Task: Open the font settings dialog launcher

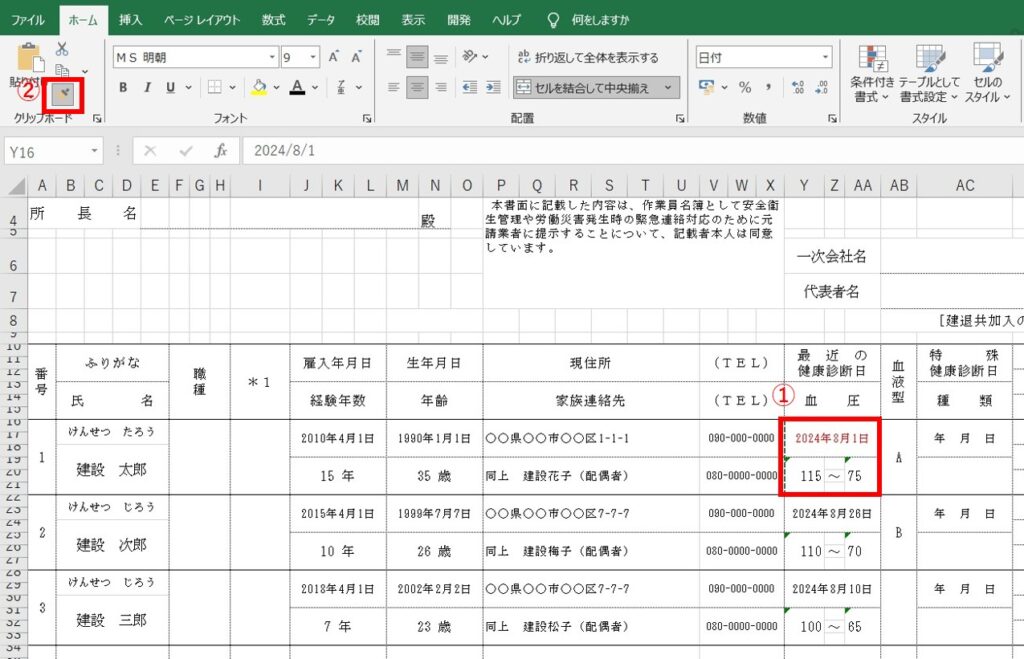Action: [367, 118]
